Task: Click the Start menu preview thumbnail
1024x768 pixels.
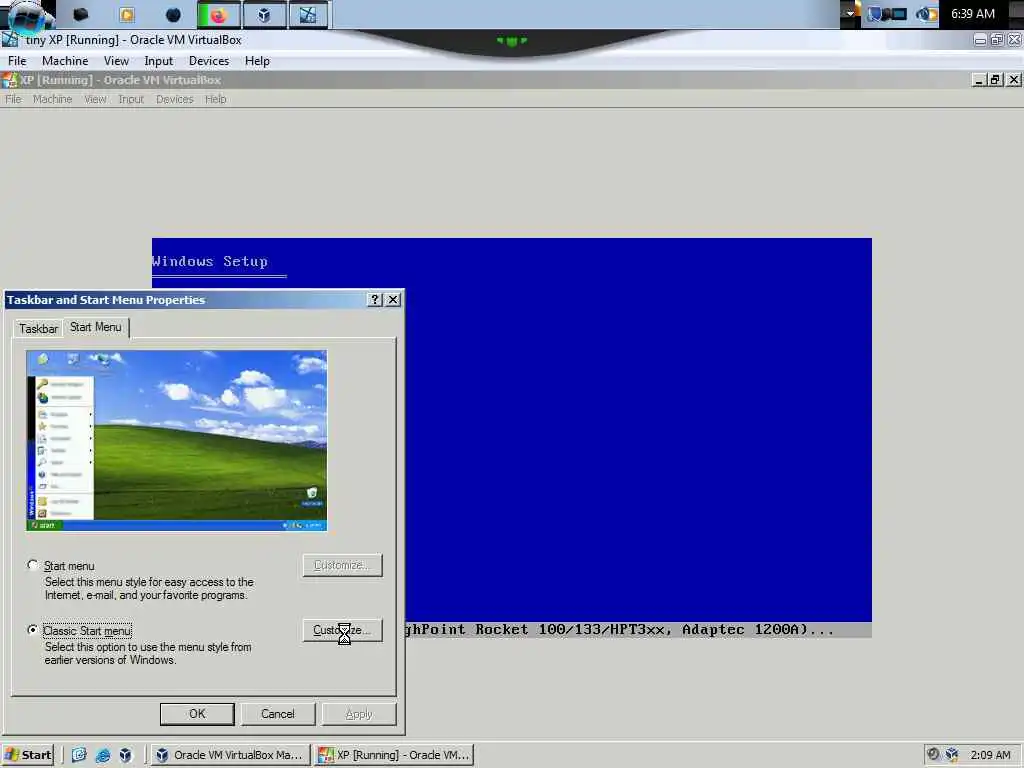Action: coord(176,440)
